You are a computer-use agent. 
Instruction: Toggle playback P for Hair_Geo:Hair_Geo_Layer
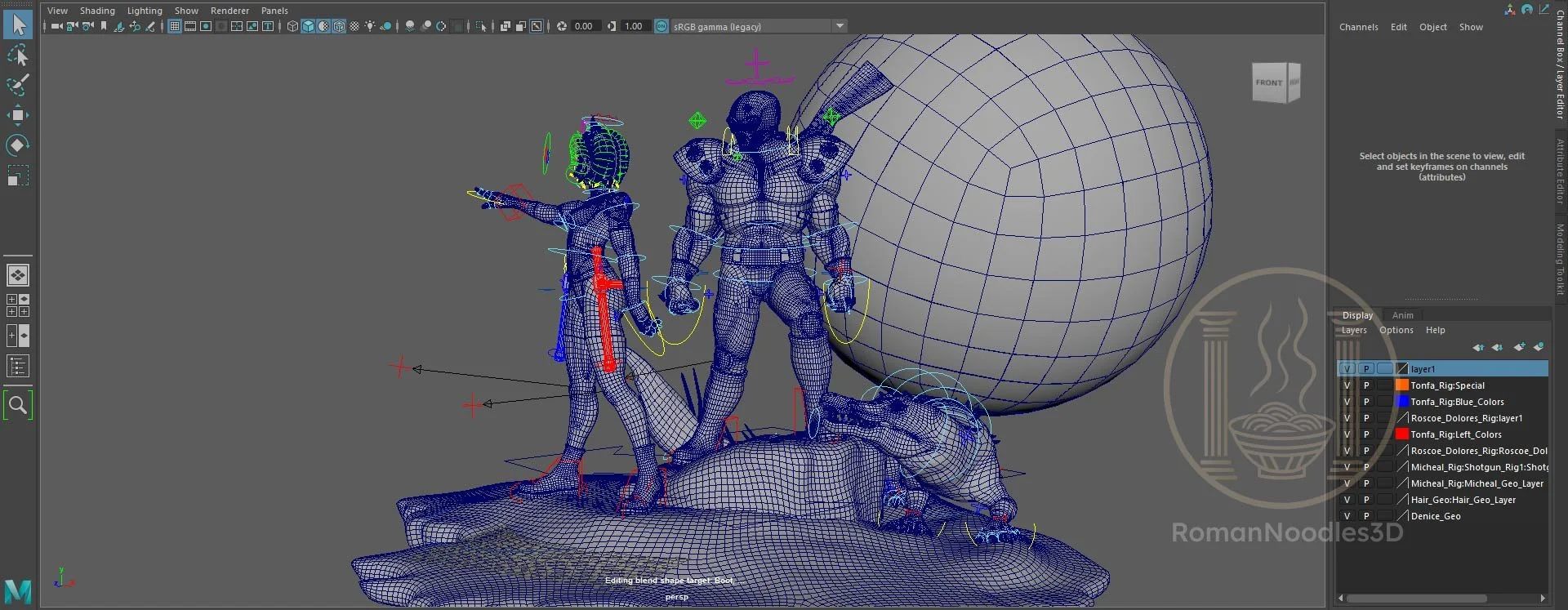pyautogui.click(x=1366, y=500)
